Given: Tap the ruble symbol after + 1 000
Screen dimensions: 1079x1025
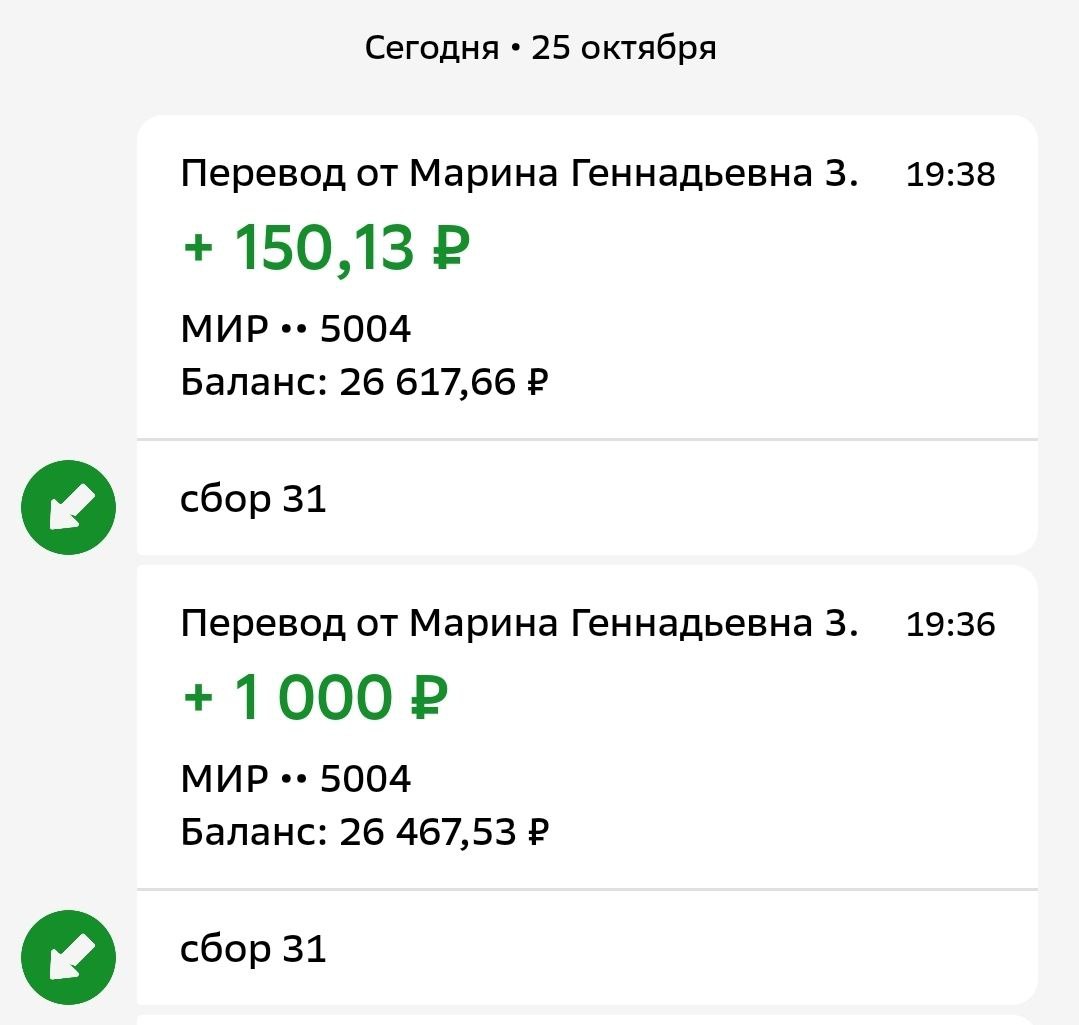Looking at the screenshot, I should [x=429, y=698].
